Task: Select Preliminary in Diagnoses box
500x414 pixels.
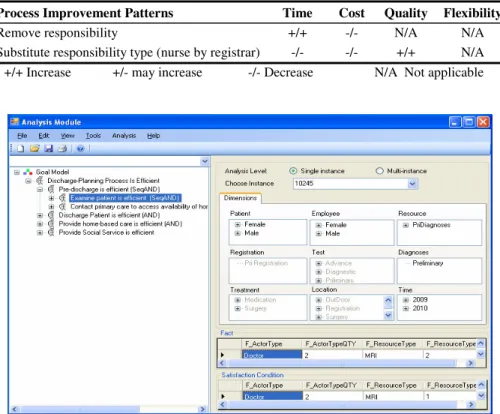Action: click(x=428, y=263)
